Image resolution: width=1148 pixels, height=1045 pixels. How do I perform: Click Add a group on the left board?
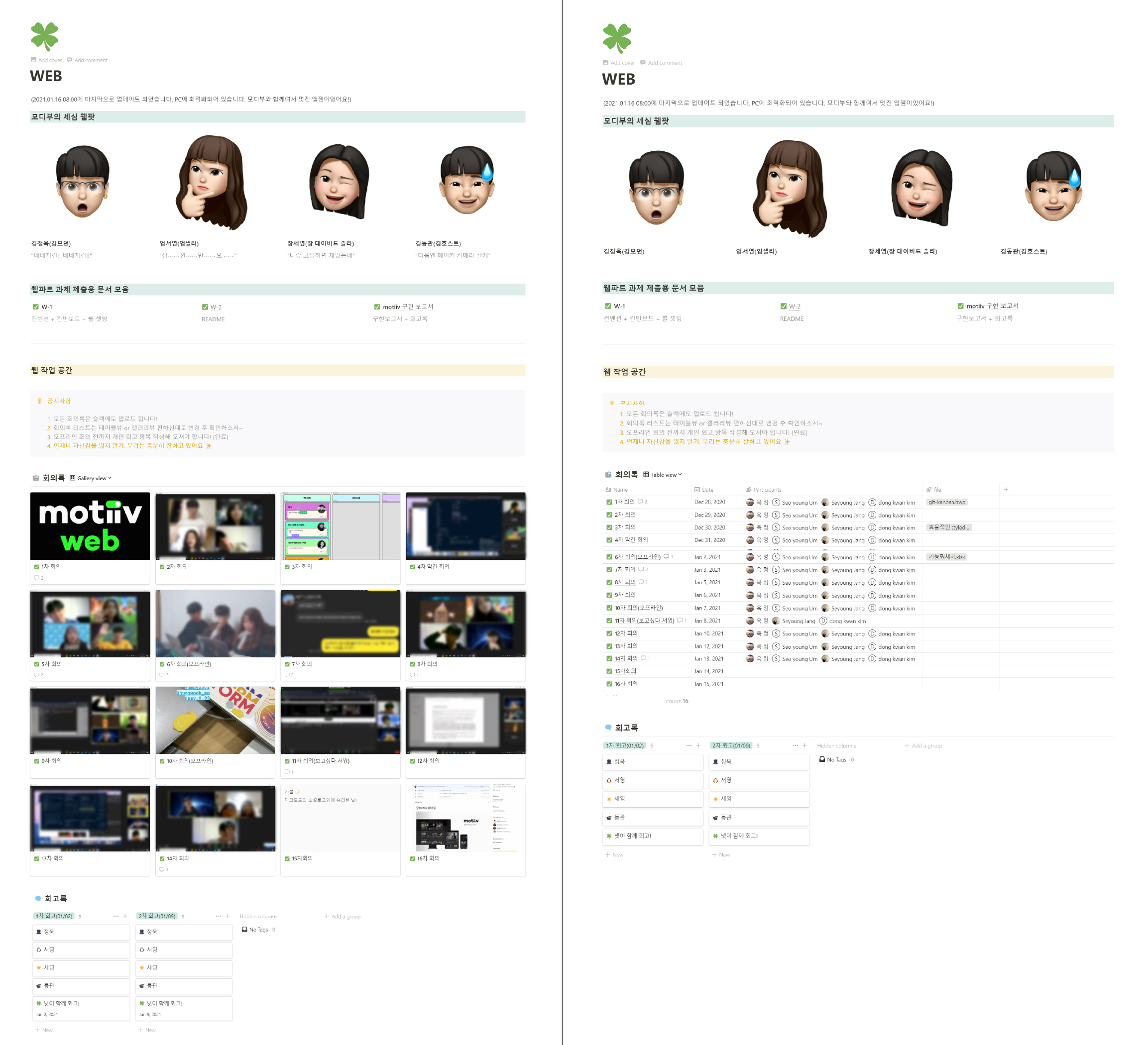point(342,917)
